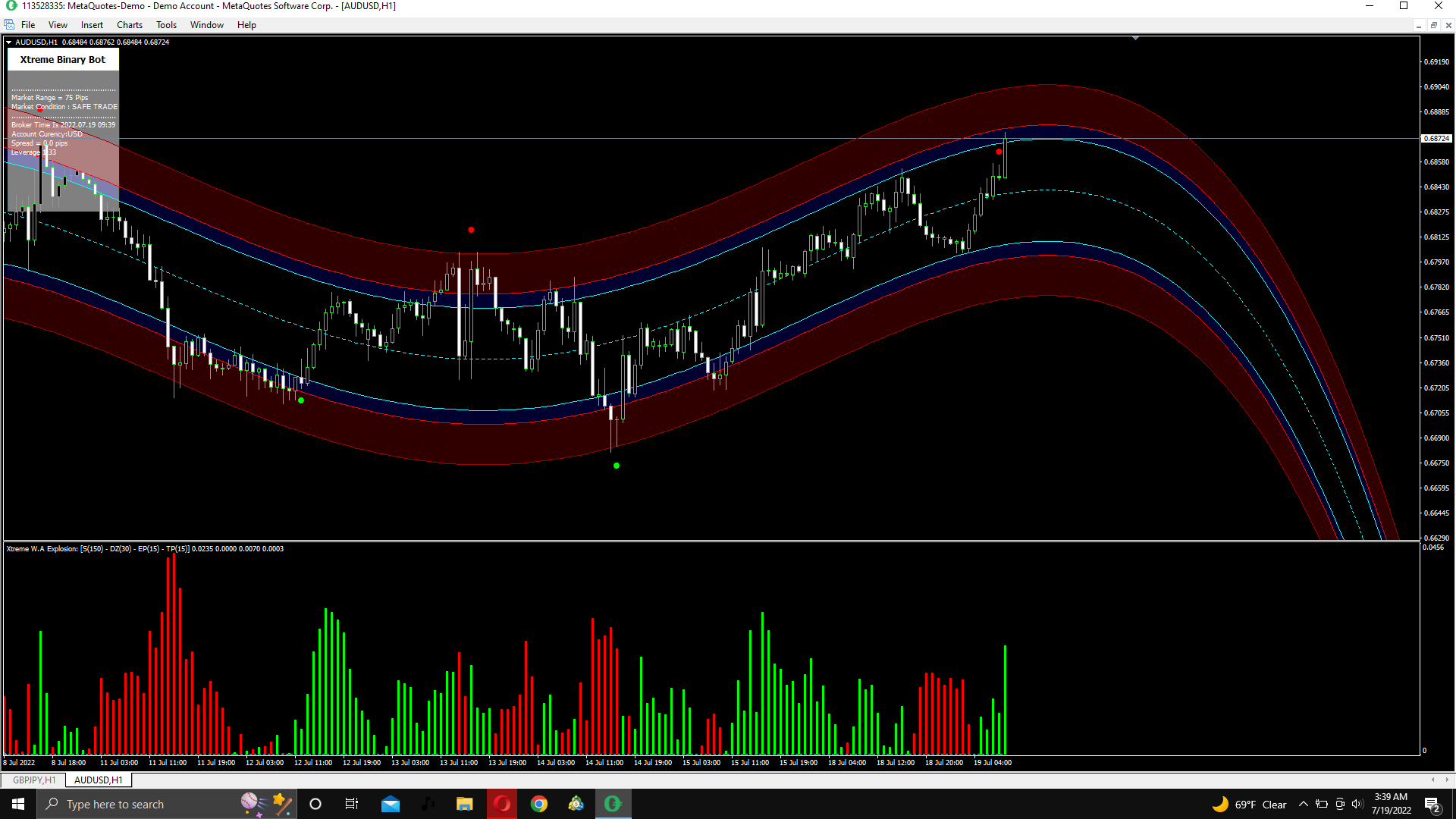The width and height of the screenshot is (1456, 819).
Task: Open File Explorer from taskbar
Action: (464, 804)
